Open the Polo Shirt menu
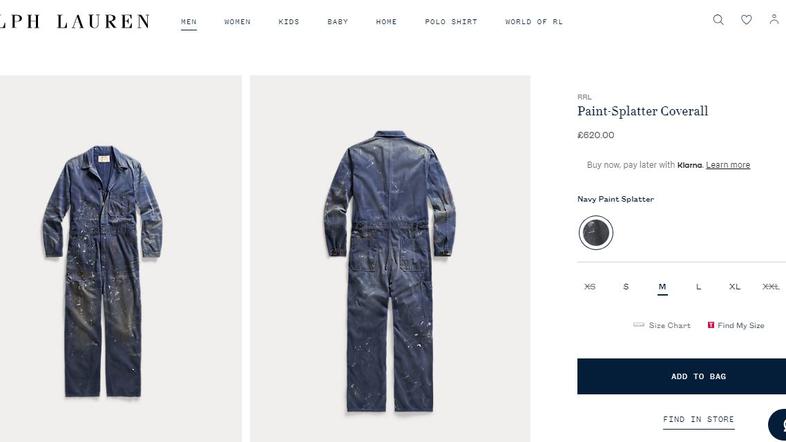The height and width of the screenshot is (442, 786). coord(451,22)
